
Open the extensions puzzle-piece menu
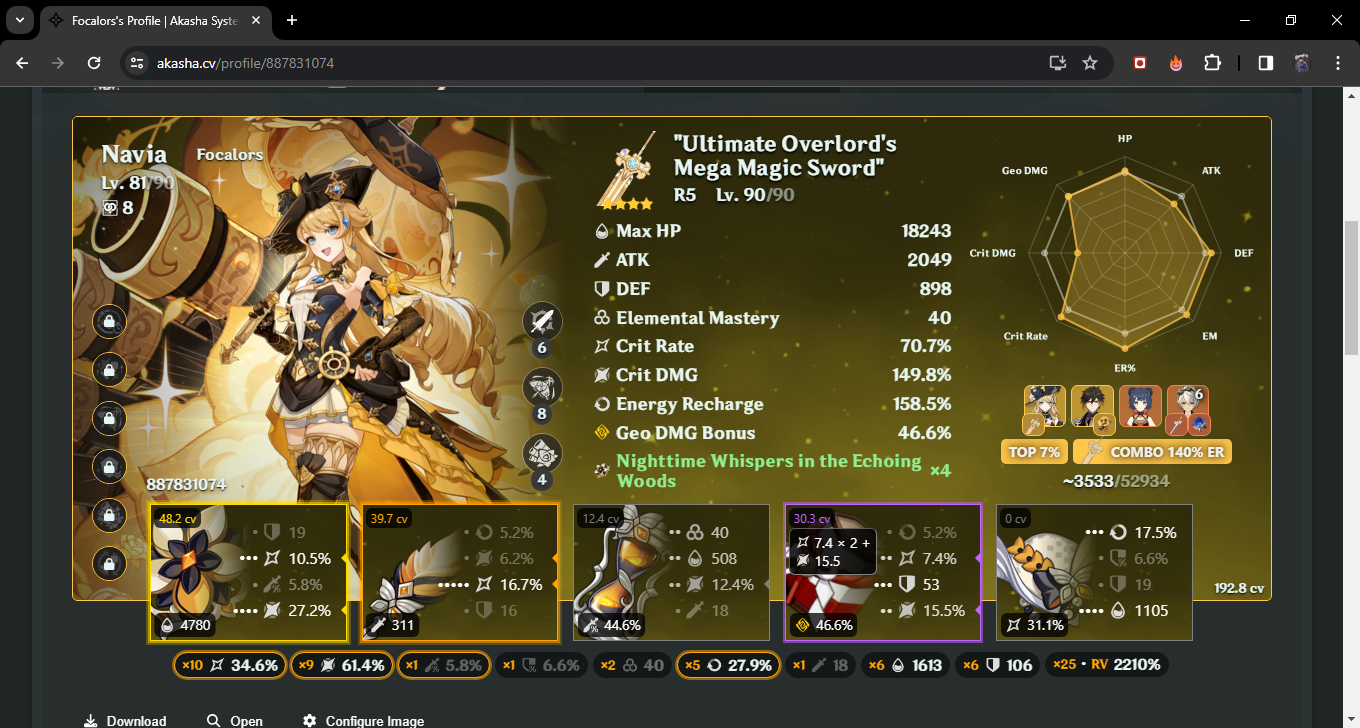coord(1212,63)
